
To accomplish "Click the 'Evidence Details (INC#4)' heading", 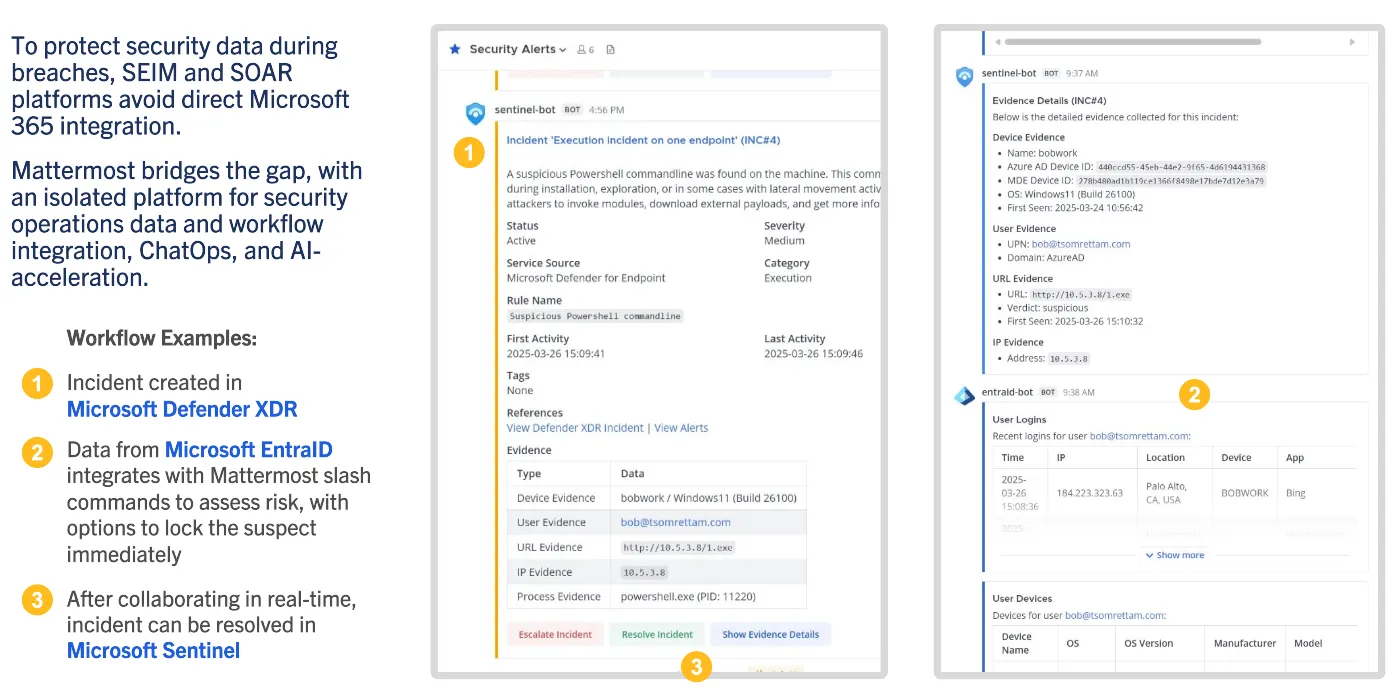I will 1049,101.
